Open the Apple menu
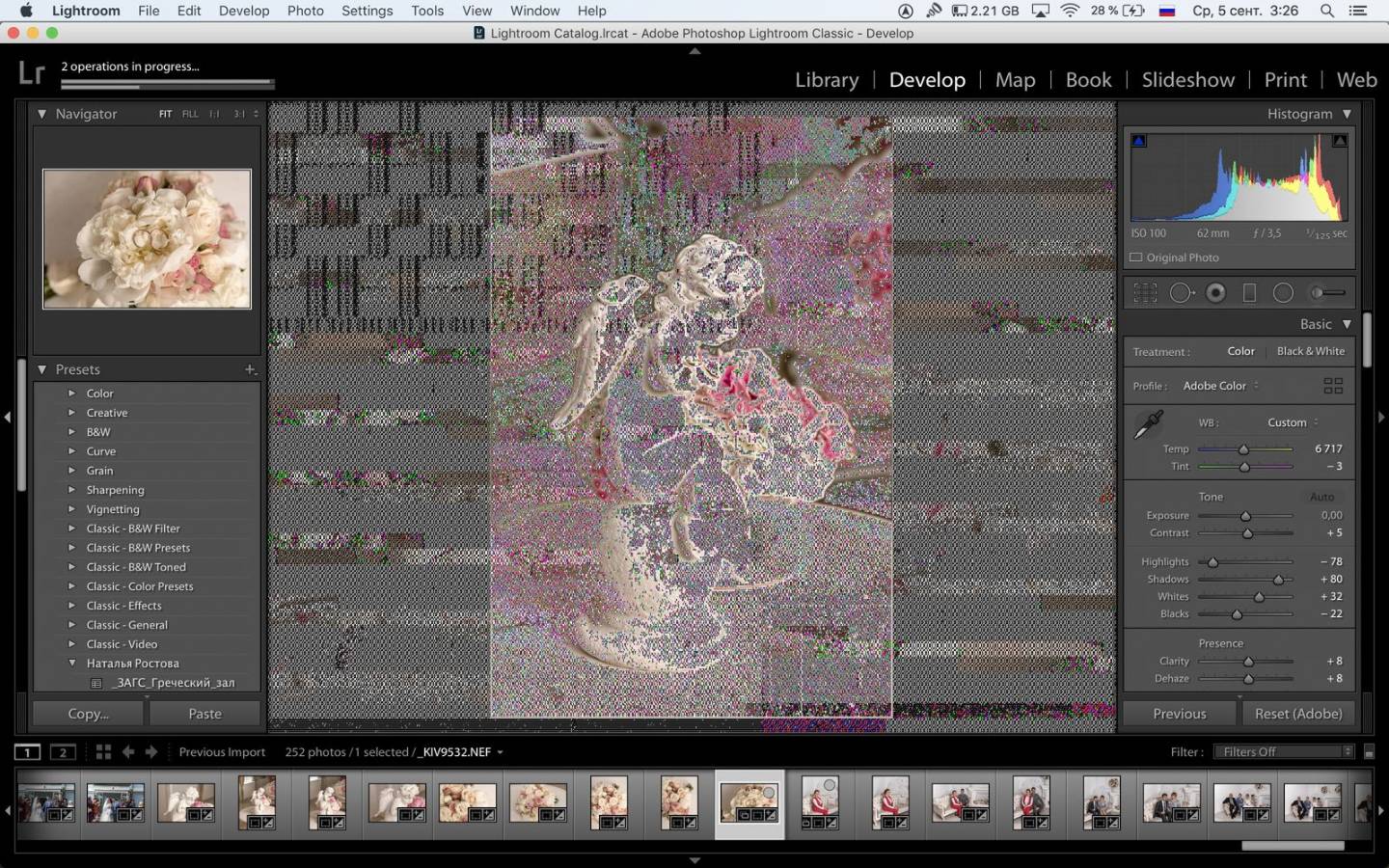Image resolution: width=1389 pixels, height=868 pixels. point(26,11)
